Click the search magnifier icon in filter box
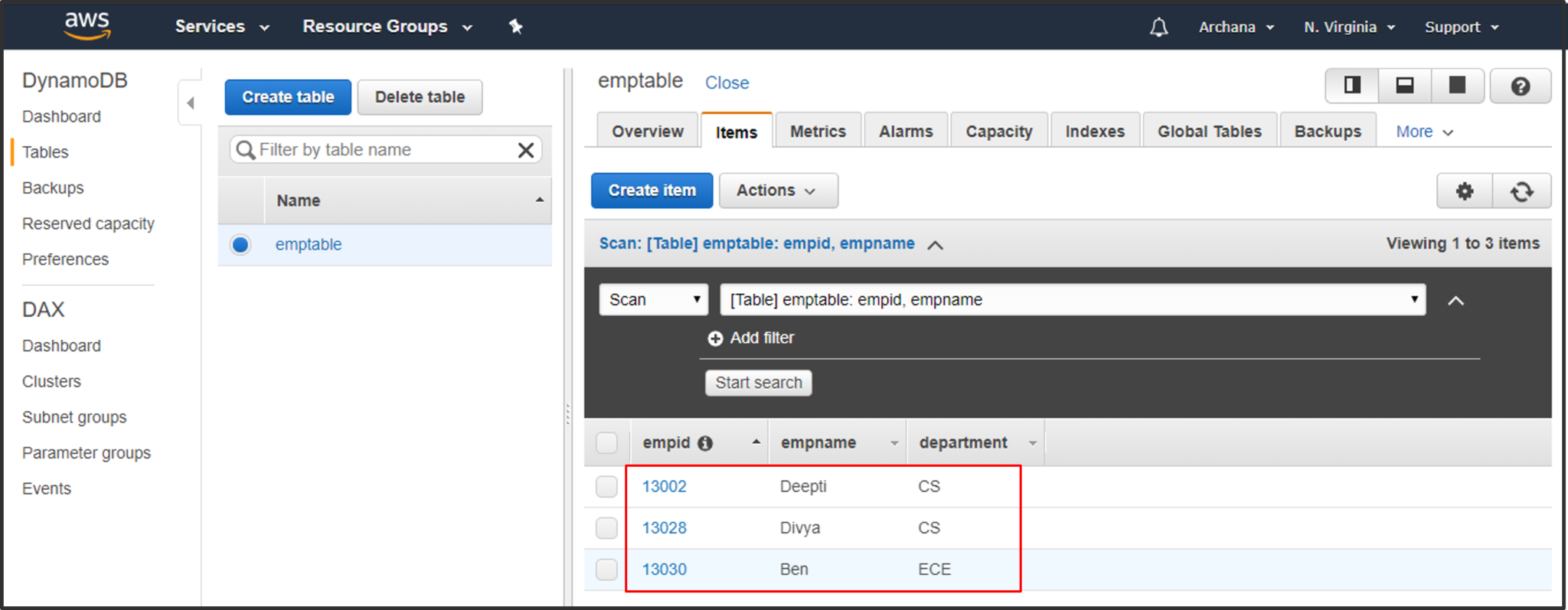 coord(245,150)
